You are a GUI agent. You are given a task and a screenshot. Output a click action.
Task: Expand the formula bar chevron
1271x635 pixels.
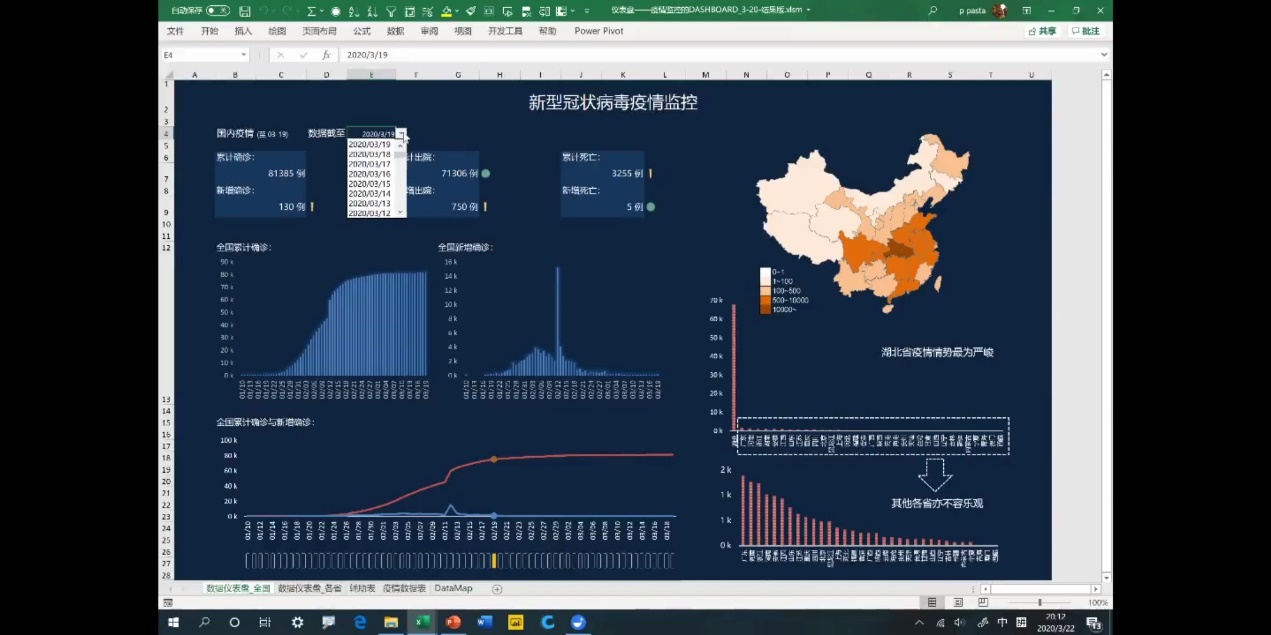(1105, 55)
